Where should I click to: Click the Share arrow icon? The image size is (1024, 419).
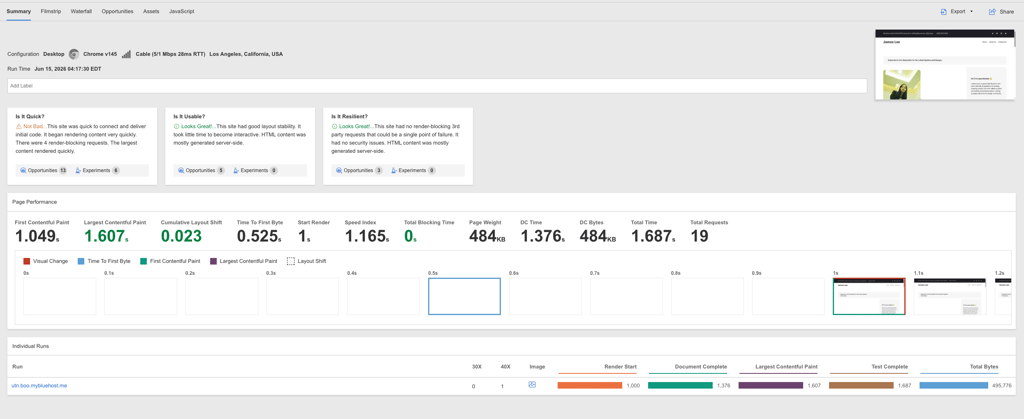click(x=992, y=11)
